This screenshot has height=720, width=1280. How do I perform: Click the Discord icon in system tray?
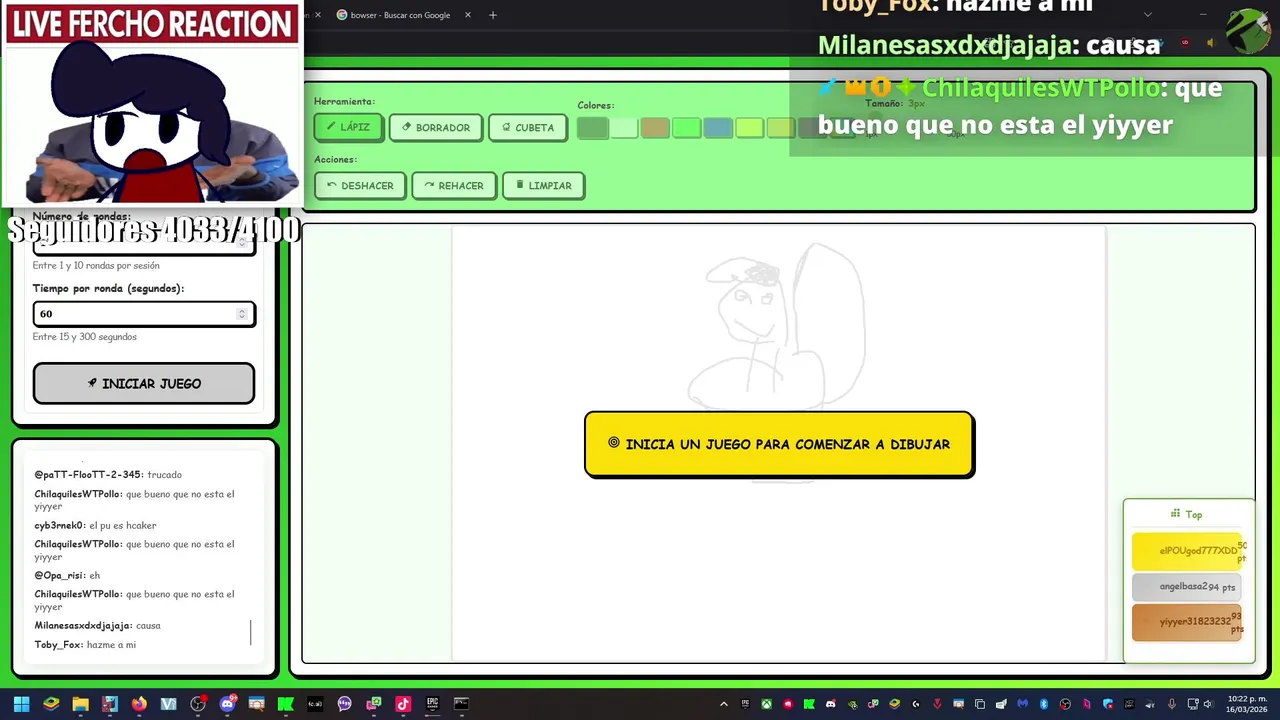tap(830, 704)
